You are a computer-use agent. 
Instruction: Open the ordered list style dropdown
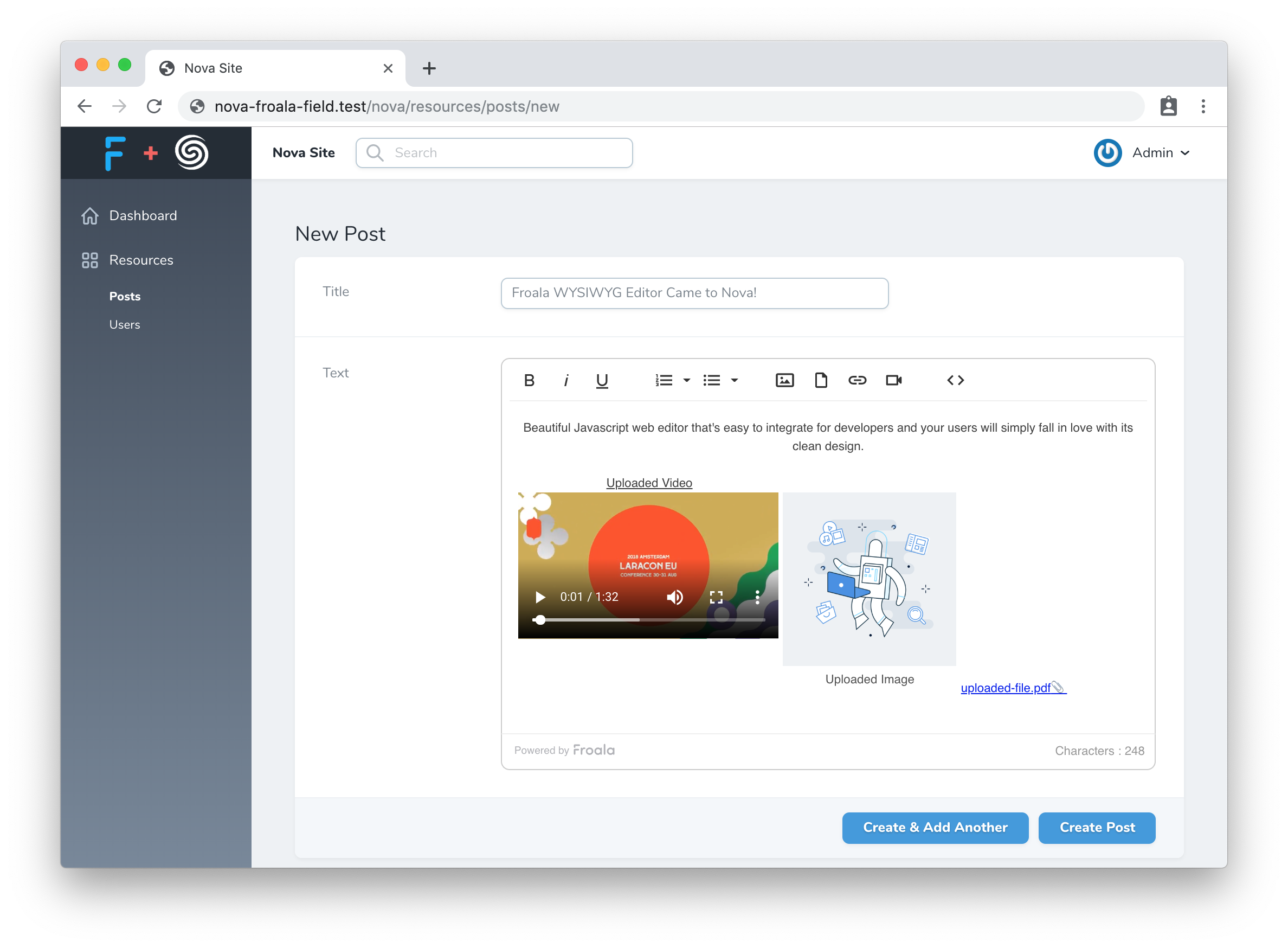pyautogui.click(x=687, y=380)
